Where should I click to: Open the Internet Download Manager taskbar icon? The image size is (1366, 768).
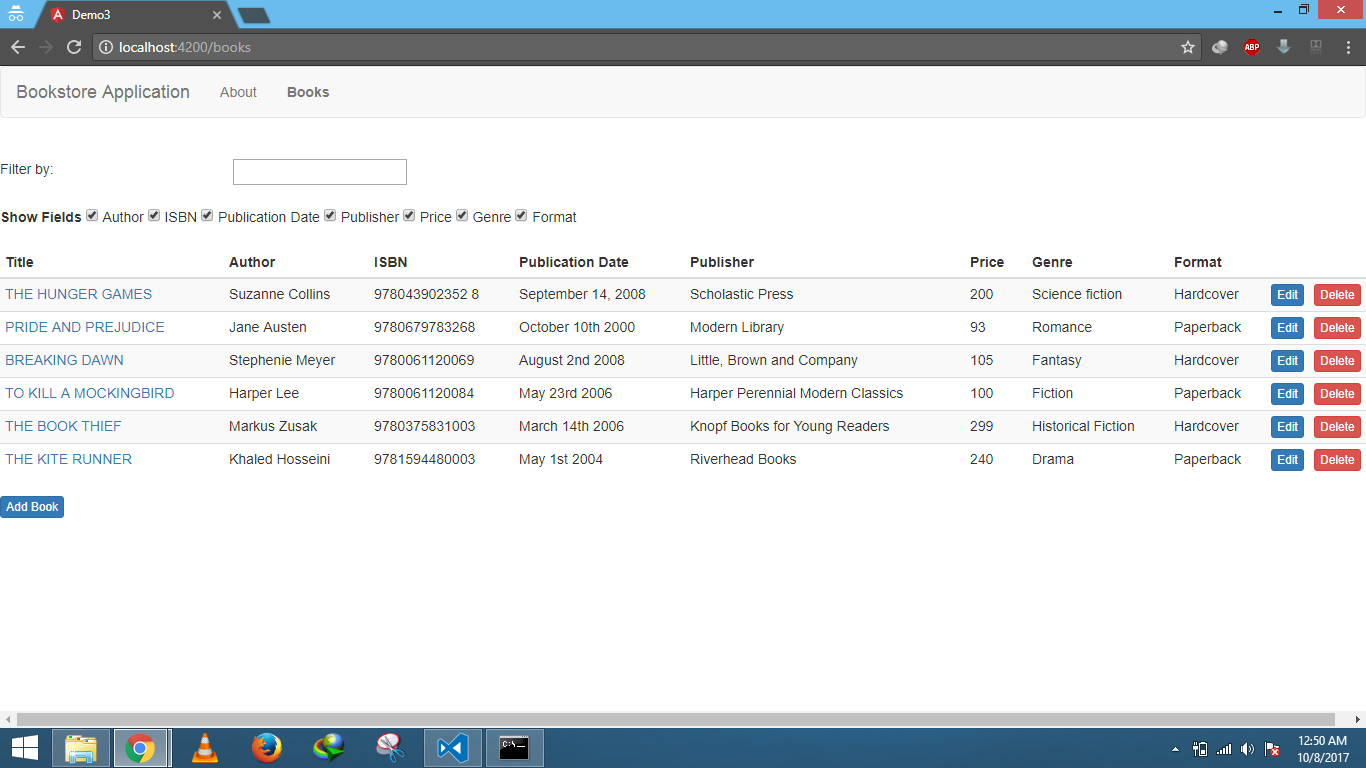[x=328, y=748]
